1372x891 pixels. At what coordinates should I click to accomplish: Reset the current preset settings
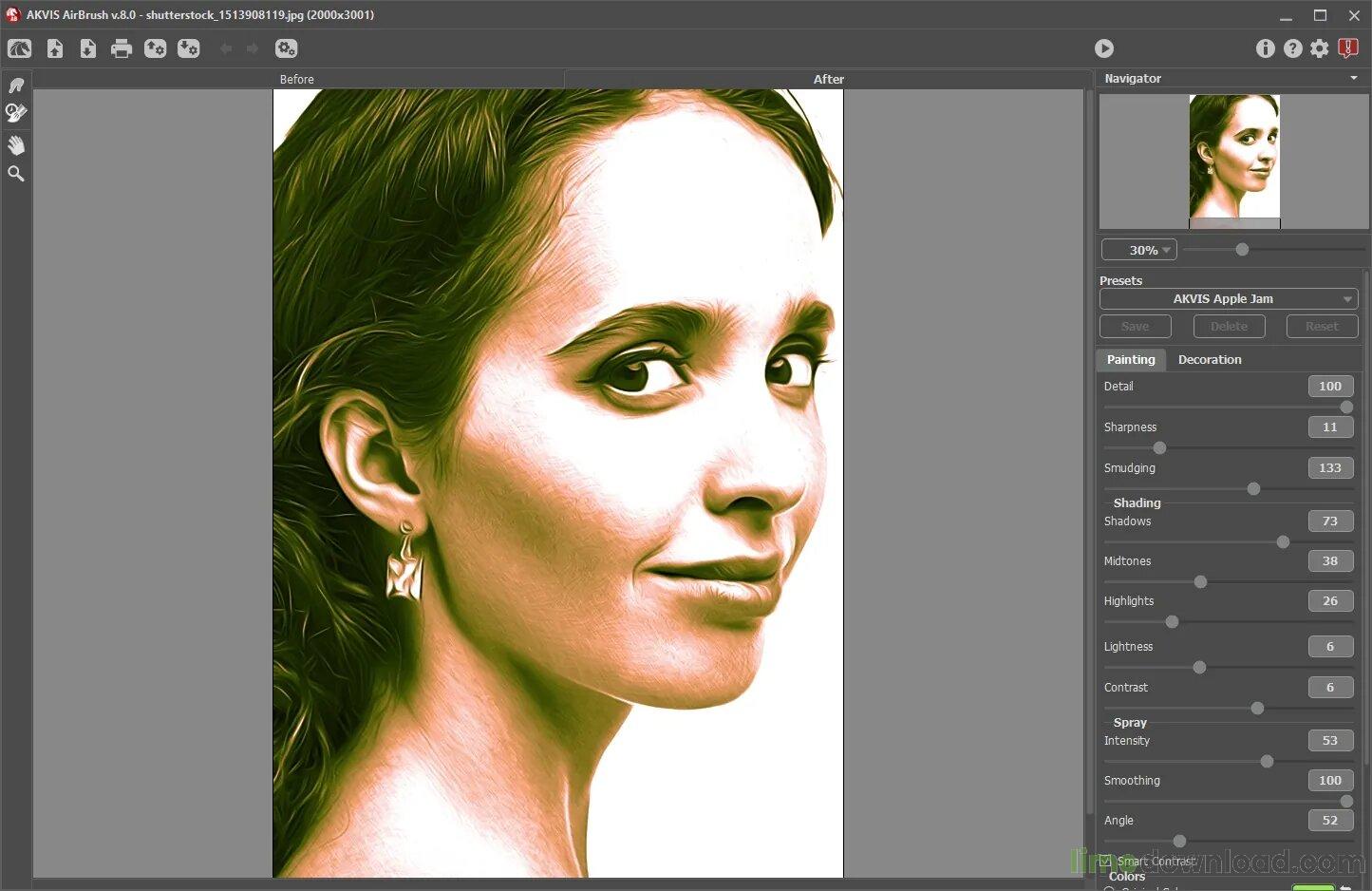[x=1322, y=326]
